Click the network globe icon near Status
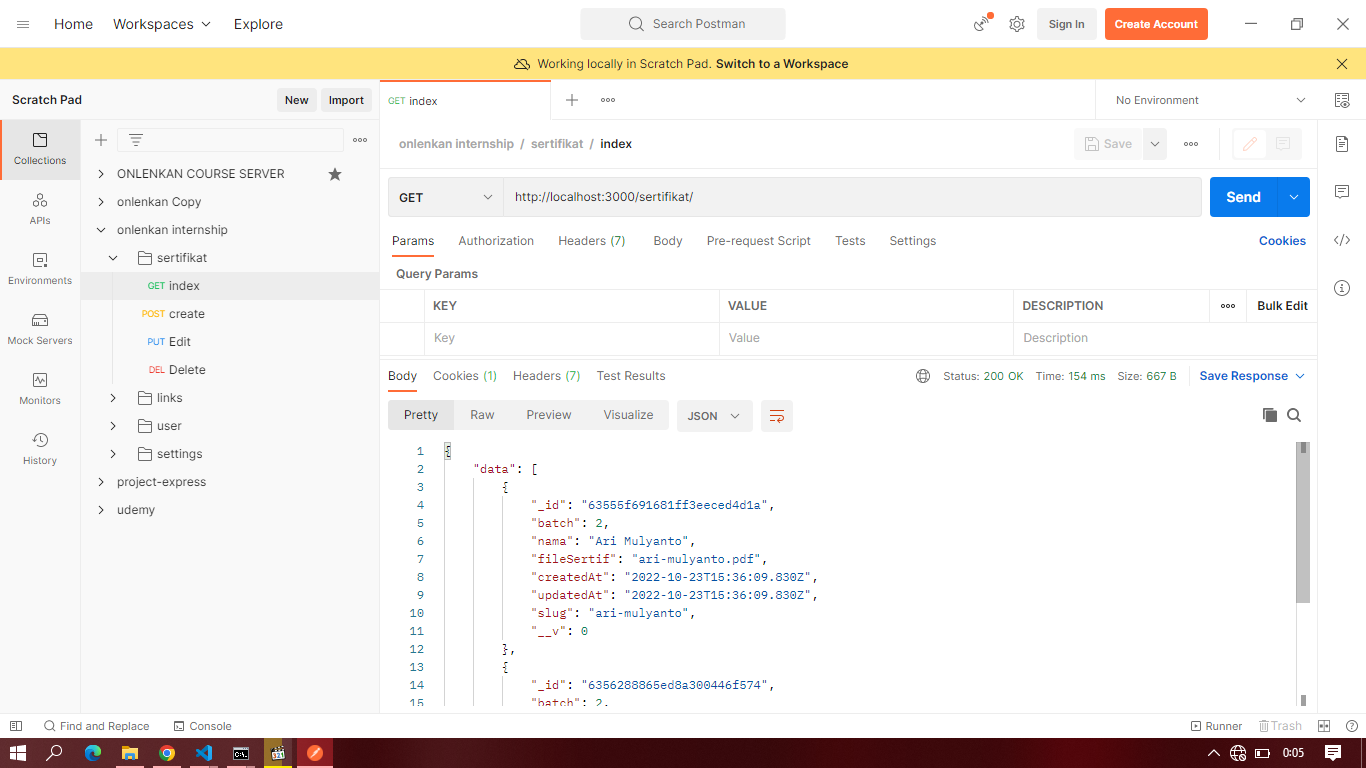 [x=923, y=376]
